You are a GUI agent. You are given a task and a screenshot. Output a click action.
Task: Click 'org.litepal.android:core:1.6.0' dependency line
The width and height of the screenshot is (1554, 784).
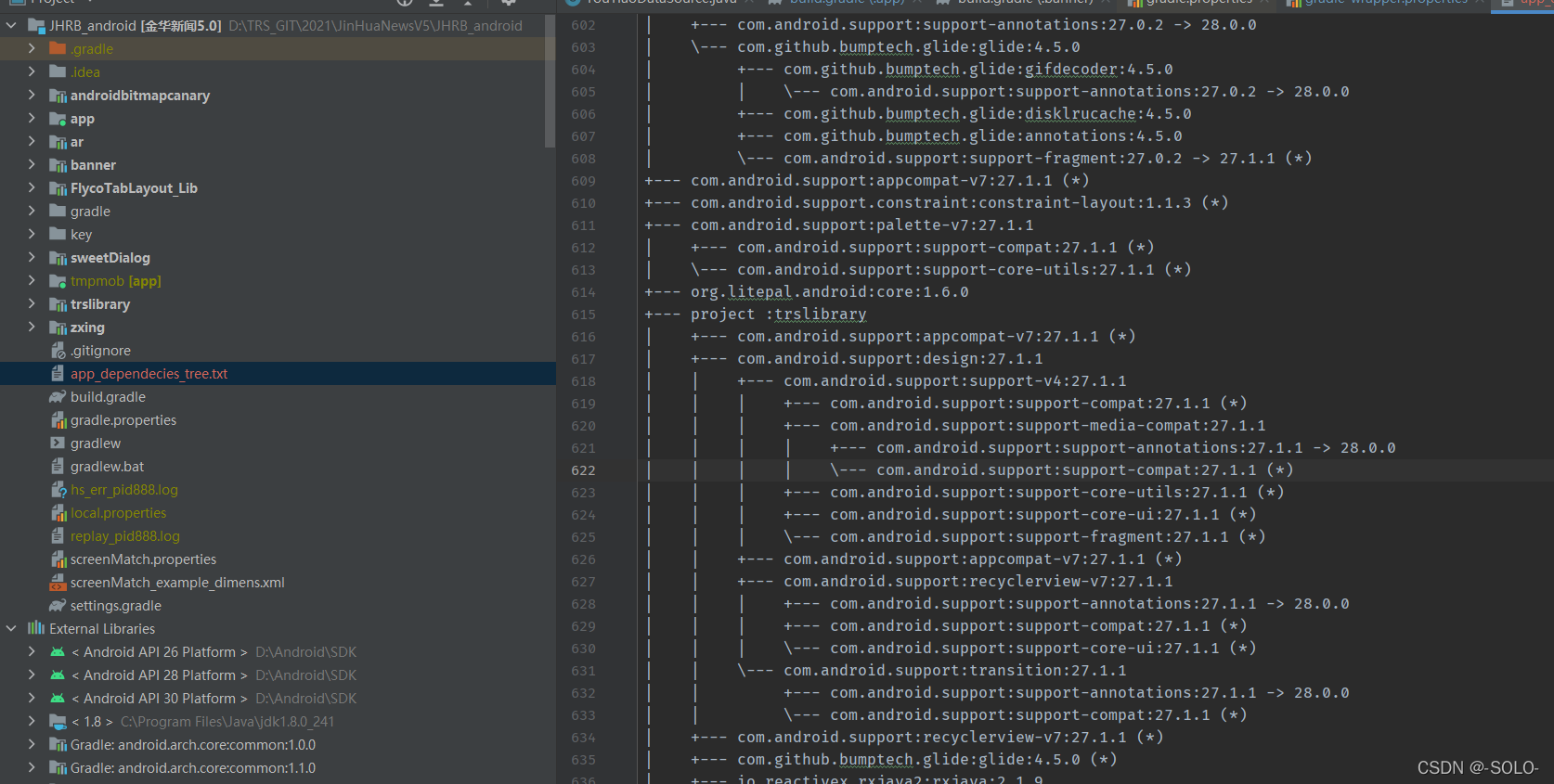(x=829, y=292)
